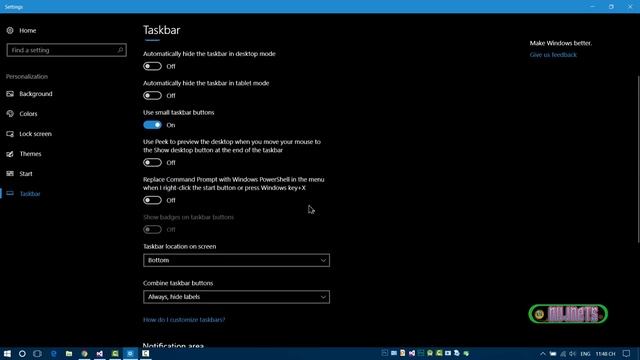
Task: Select Themes in the Personalization sidebar
Action: 30,154
